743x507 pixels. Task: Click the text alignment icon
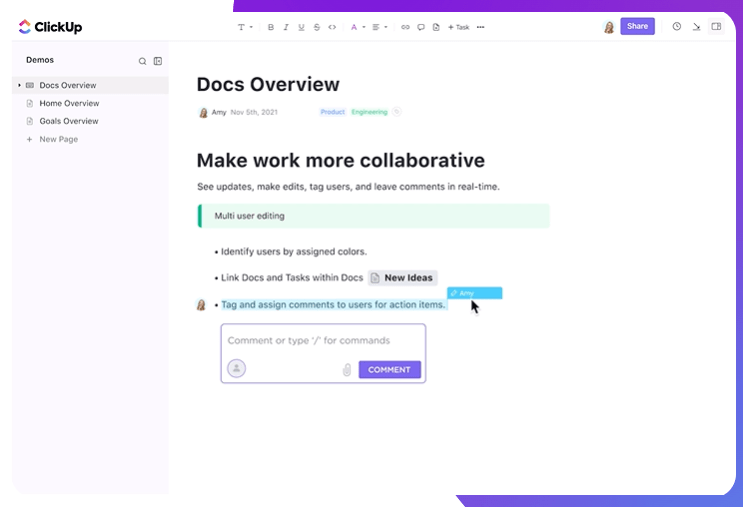[x=376, y=27]
